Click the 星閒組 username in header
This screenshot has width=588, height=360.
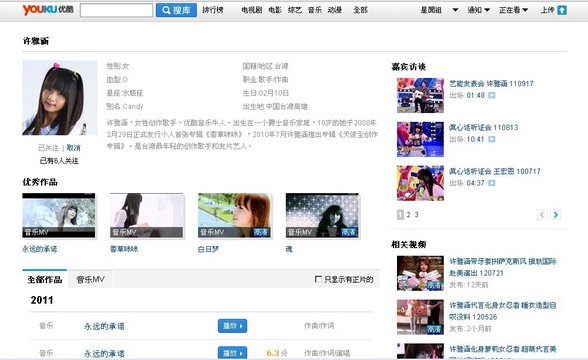431,10
